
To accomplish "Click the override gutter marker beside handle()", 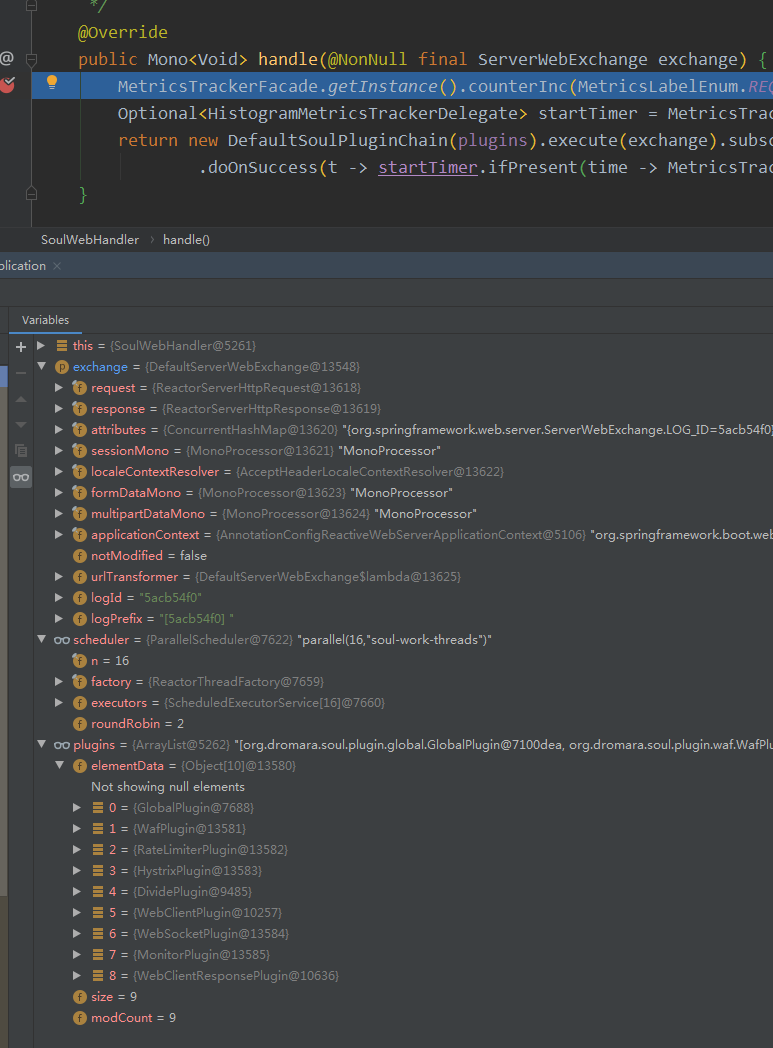I will tap(7, 58).
